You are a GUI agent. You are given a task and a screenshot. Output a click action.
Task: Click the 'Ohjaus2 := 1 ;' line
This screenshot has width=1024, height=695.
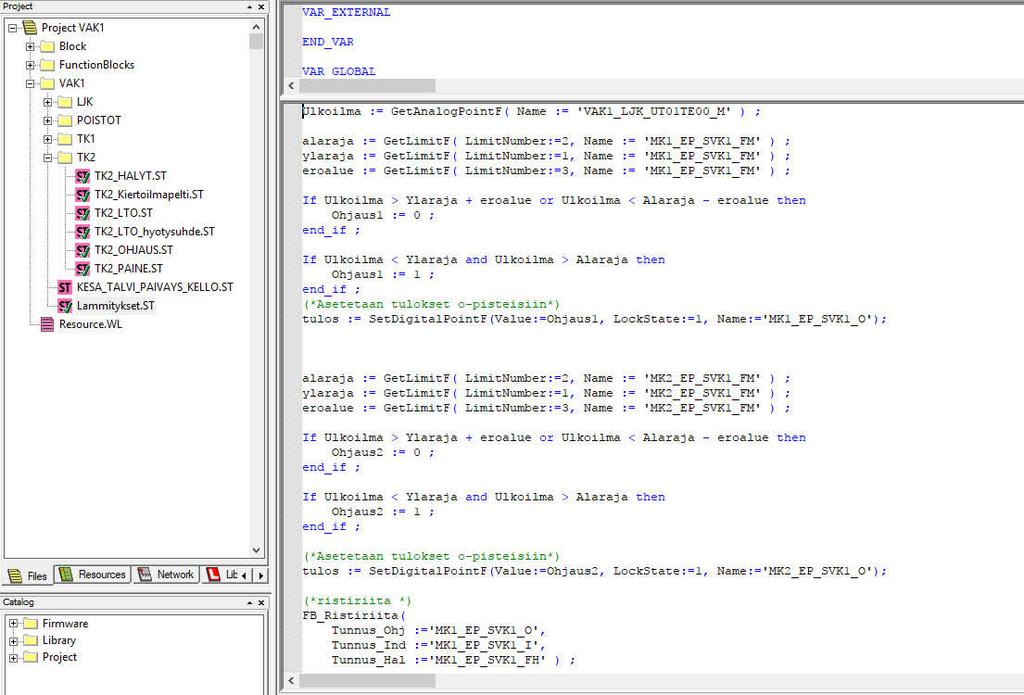coord(382,511)
